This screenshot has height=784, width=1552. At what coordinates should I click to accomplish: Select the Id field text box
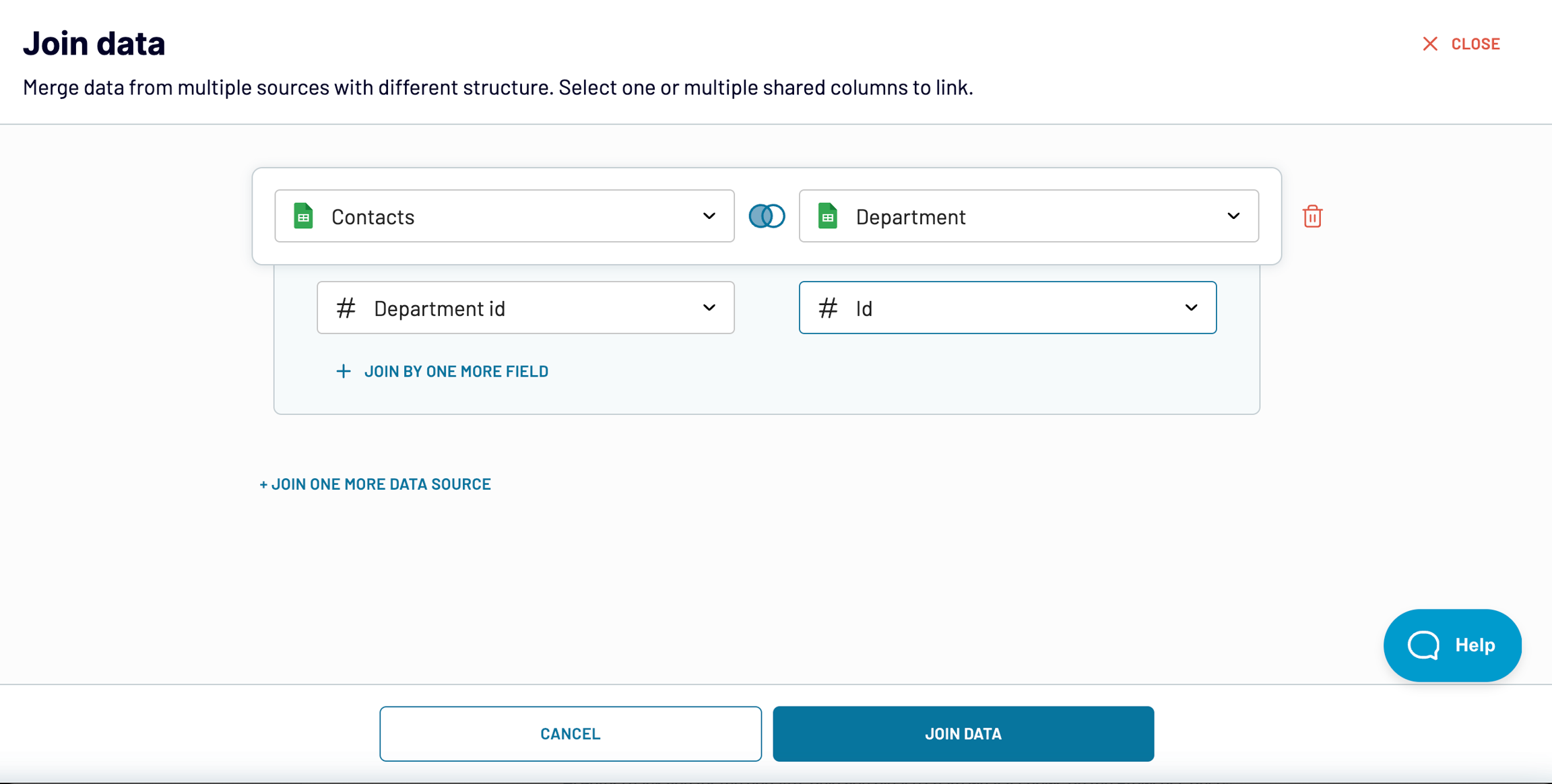(x=1007, y=308)
